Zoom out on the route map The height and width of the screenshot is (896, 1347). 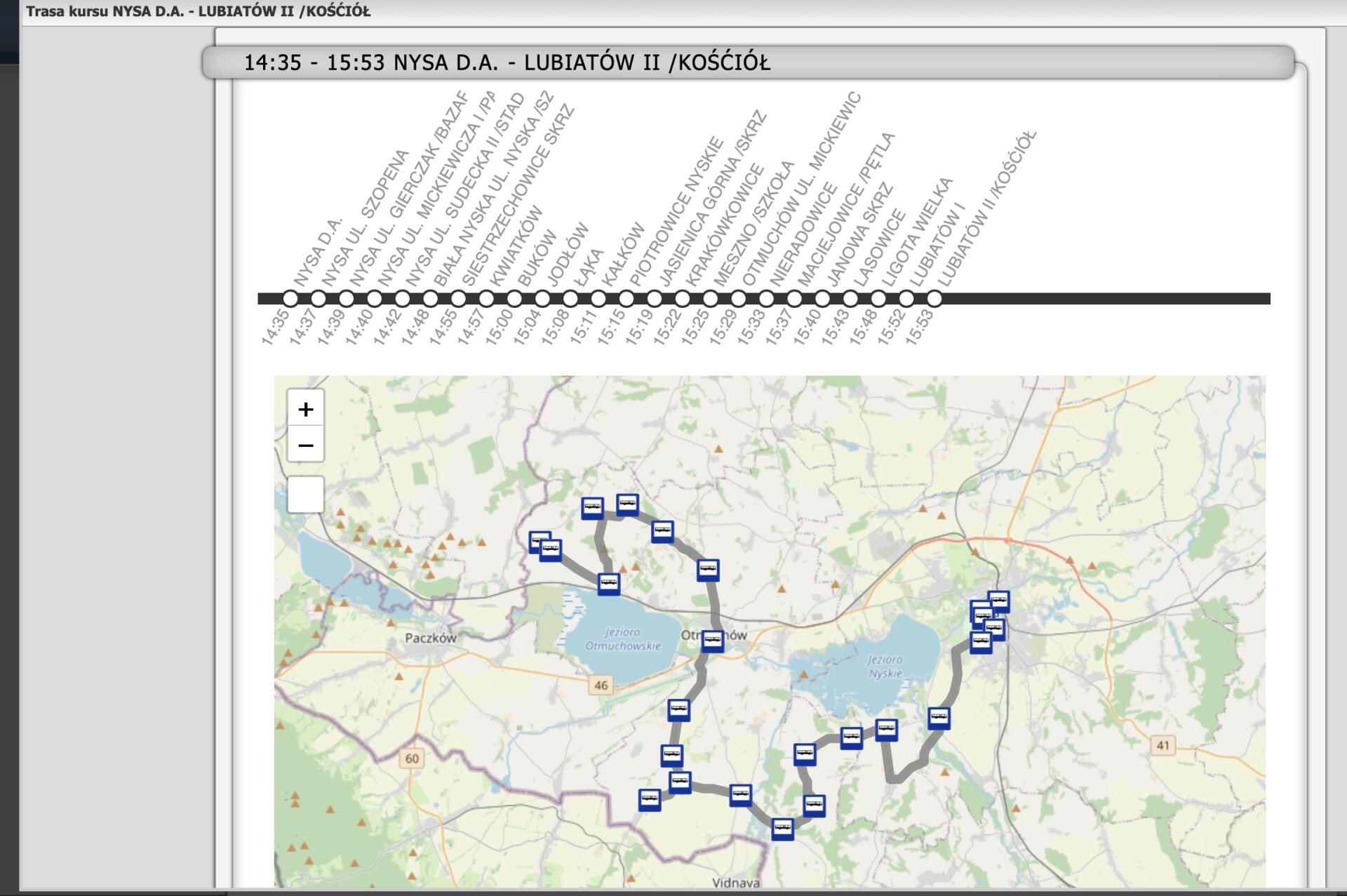(305, 446)
